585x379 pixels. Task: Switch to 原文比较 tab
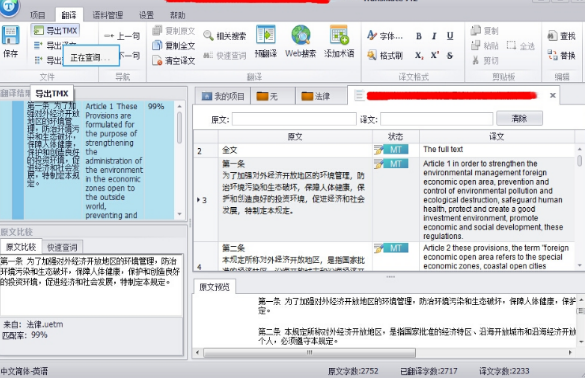21,247
